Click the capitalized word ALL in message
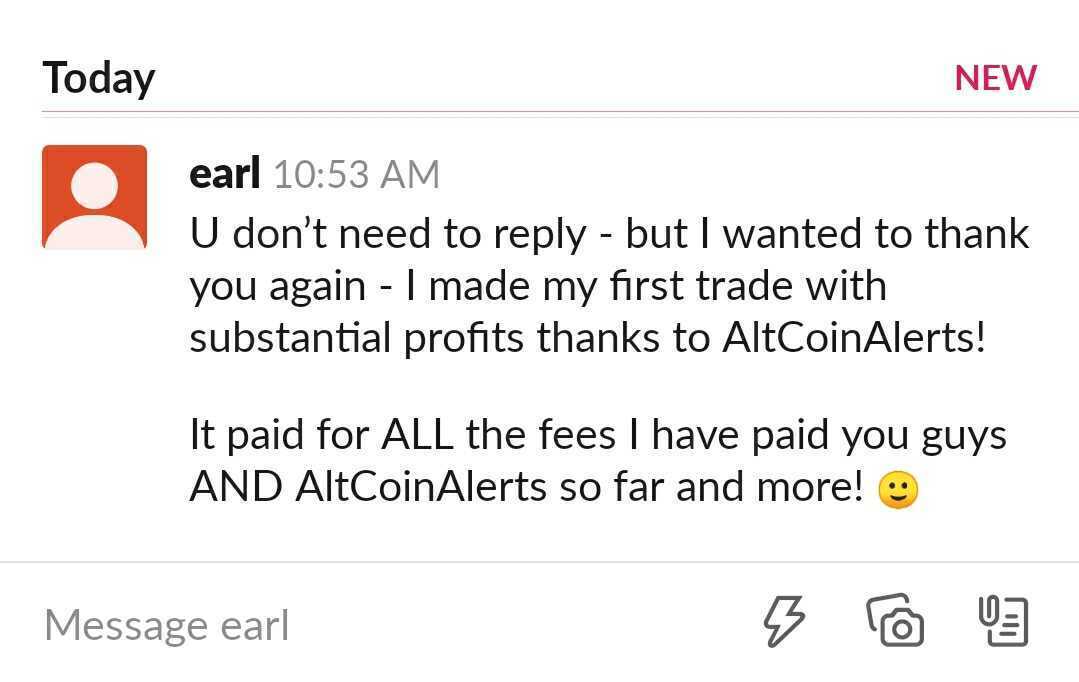 [417, 435]
